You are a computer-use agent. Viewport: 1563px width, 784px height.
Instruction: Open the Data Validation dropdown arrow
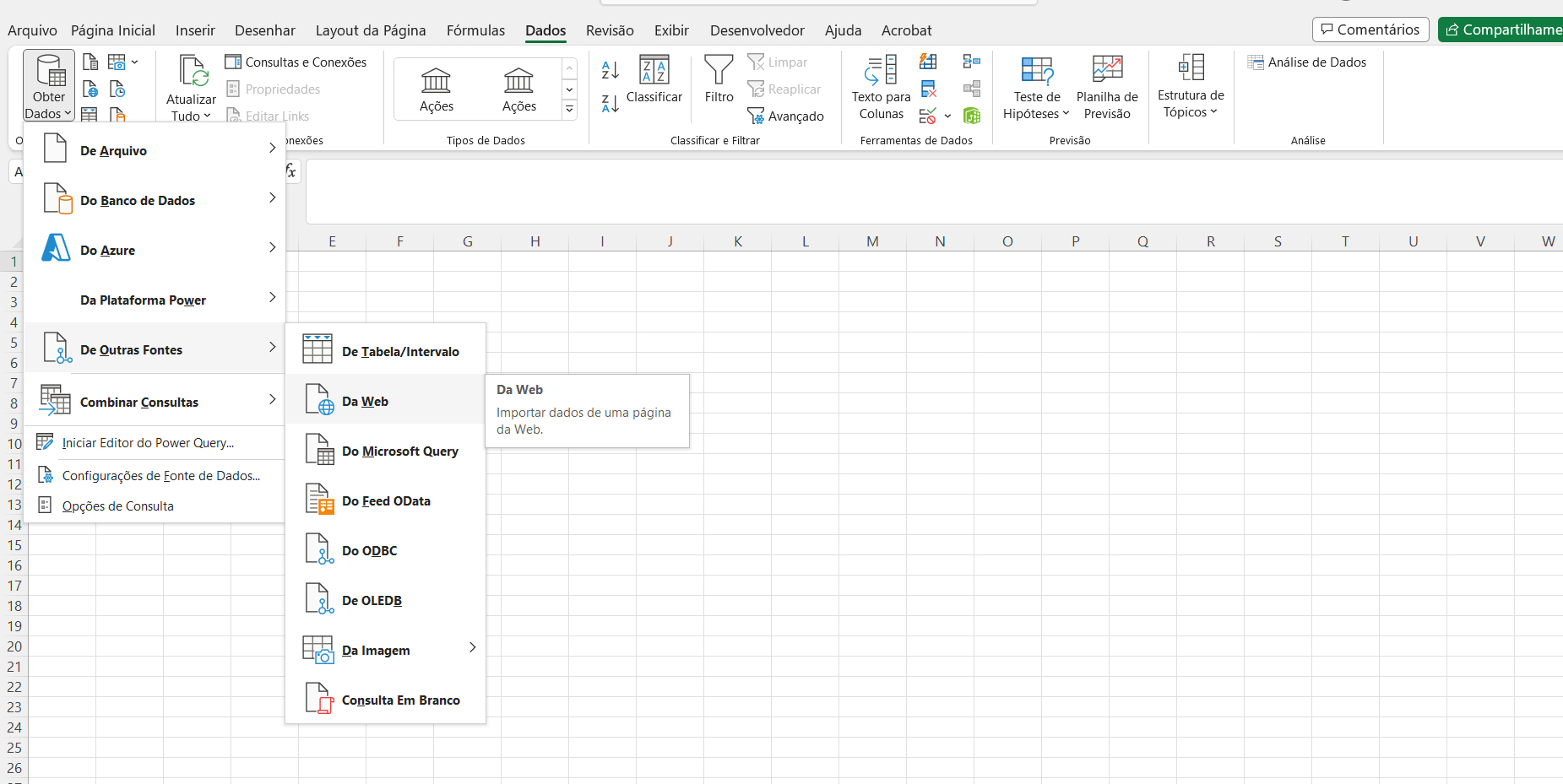947,116
